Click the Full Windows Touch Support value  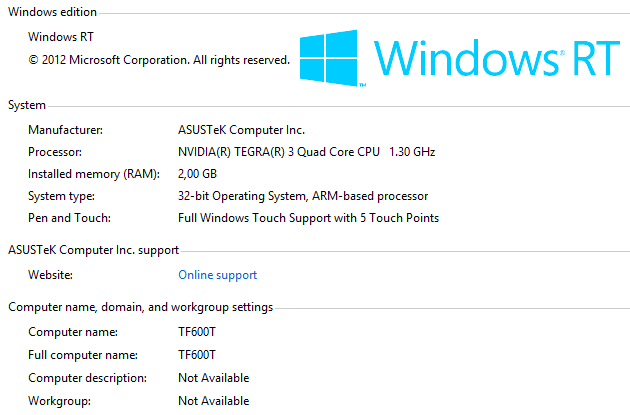click(308, 218)
